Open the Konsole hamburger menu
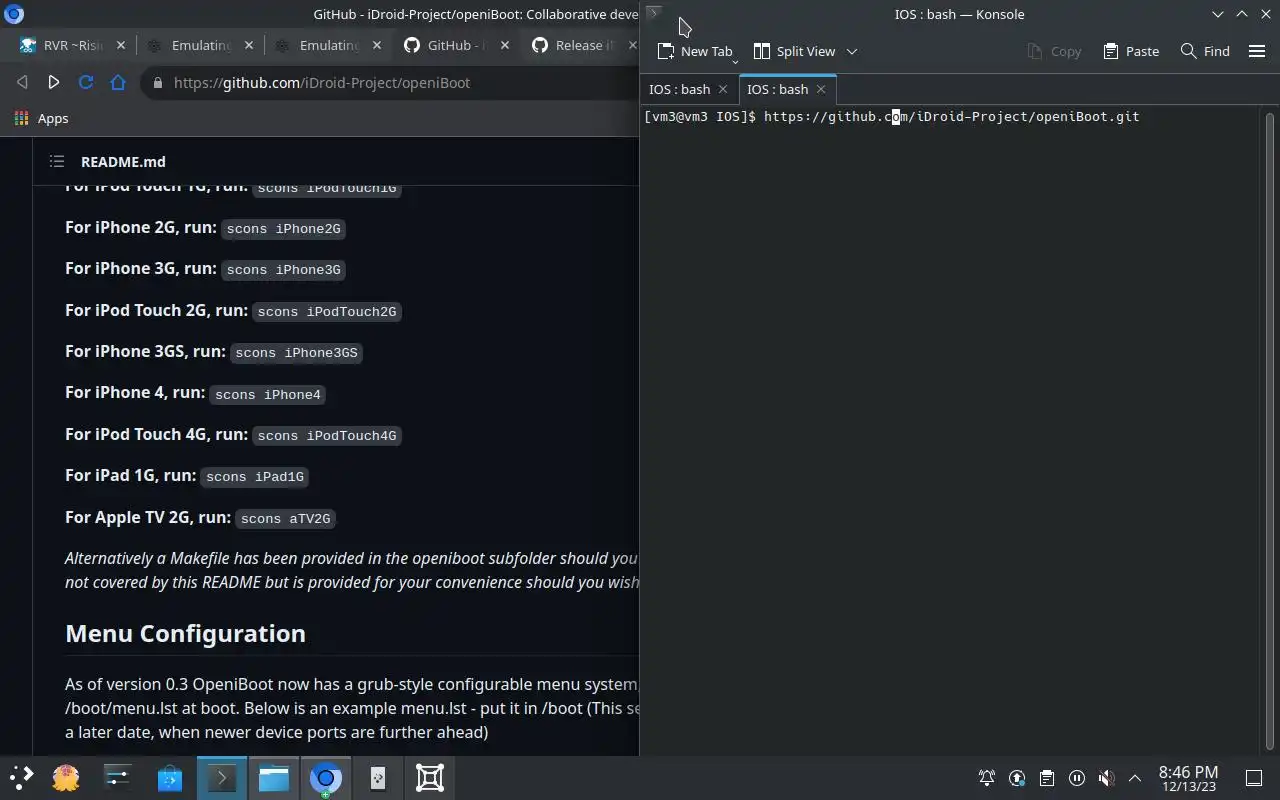Image resolution: width=1280 pixels, height=800 pixels. pos(1257,51)
